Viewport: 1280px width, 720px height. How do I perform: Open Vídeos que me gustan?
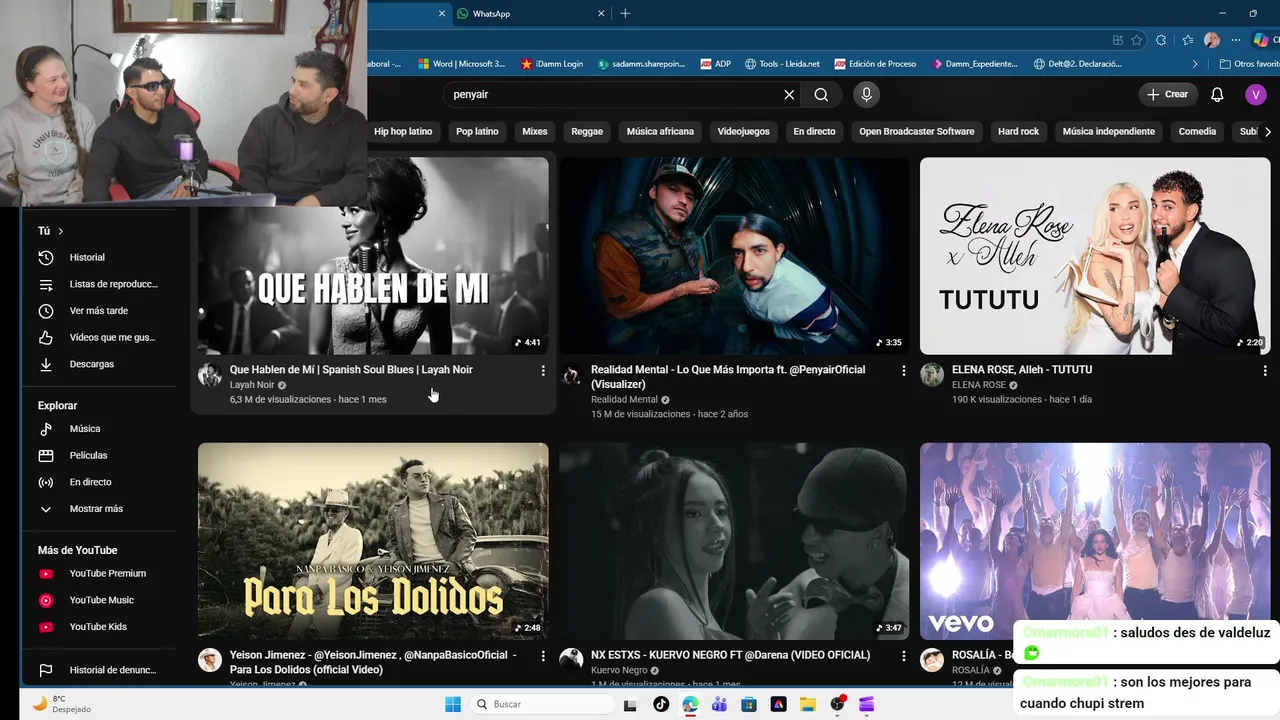[x=98, y=337]
